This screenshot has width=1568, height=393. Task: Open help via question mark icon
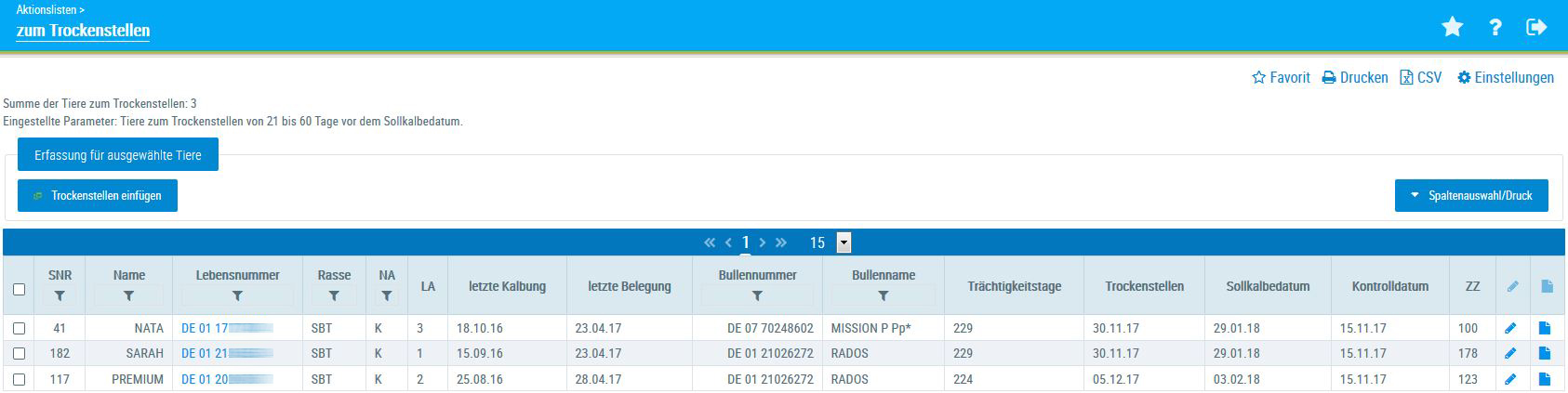tap(1495, 28)
